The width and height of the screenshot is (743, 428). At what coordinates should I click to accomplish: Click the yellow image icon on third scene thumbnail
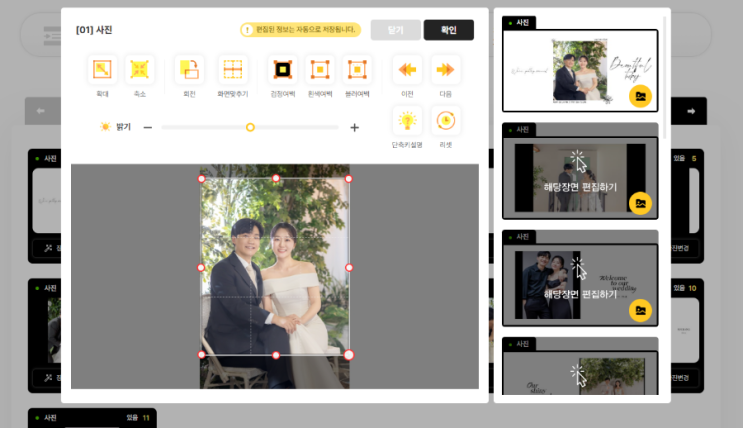click(640, 310)
